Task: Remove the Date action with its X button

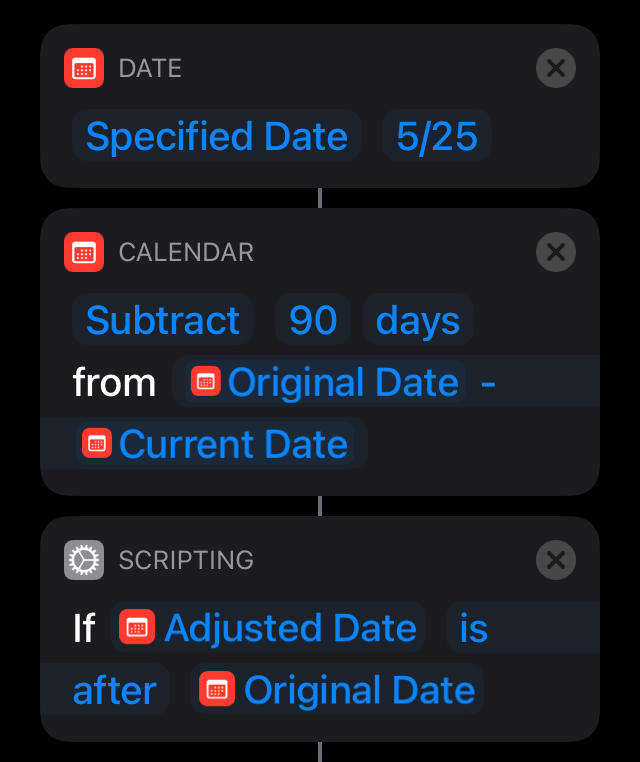Action: tap(555, 68)
